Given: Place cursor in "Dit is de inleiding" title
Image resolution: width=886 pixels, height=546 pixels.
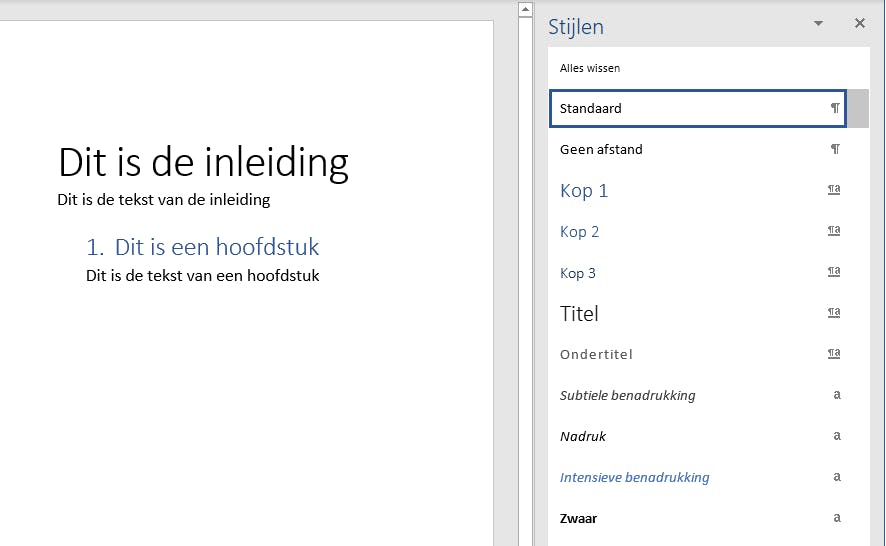Looking at the screenshot, I should click(x=203, y=162).
